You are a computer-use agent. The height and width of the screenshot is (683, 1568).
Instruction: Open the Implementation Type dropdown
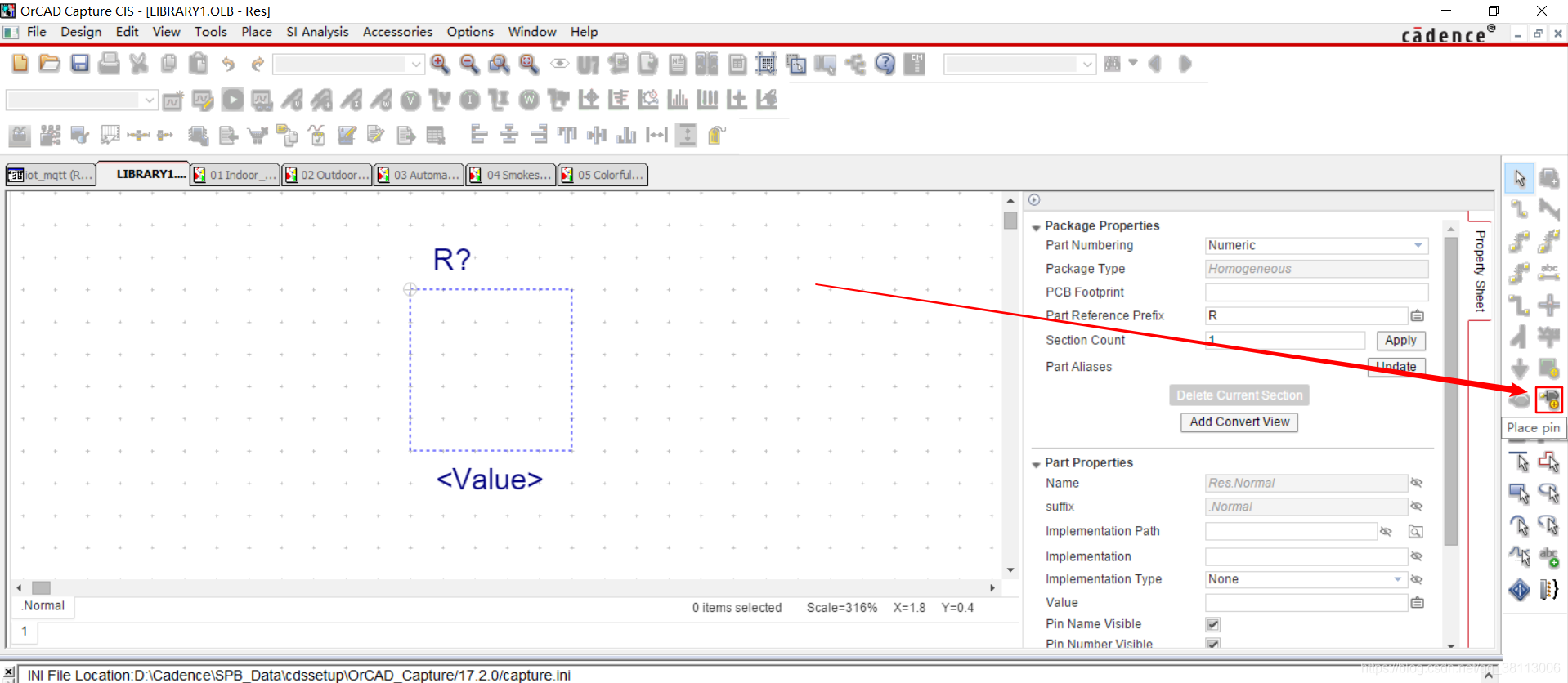point(1397,579)
